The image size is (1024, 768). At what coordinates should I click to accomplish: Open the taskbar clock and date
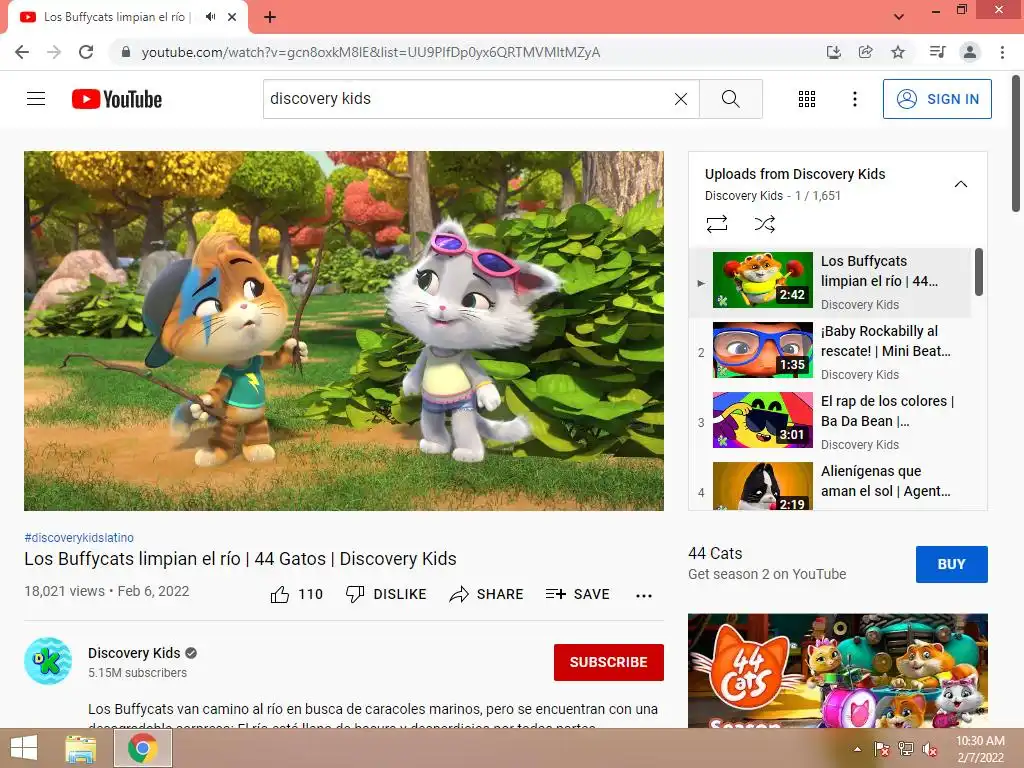(x=980, y=749)
